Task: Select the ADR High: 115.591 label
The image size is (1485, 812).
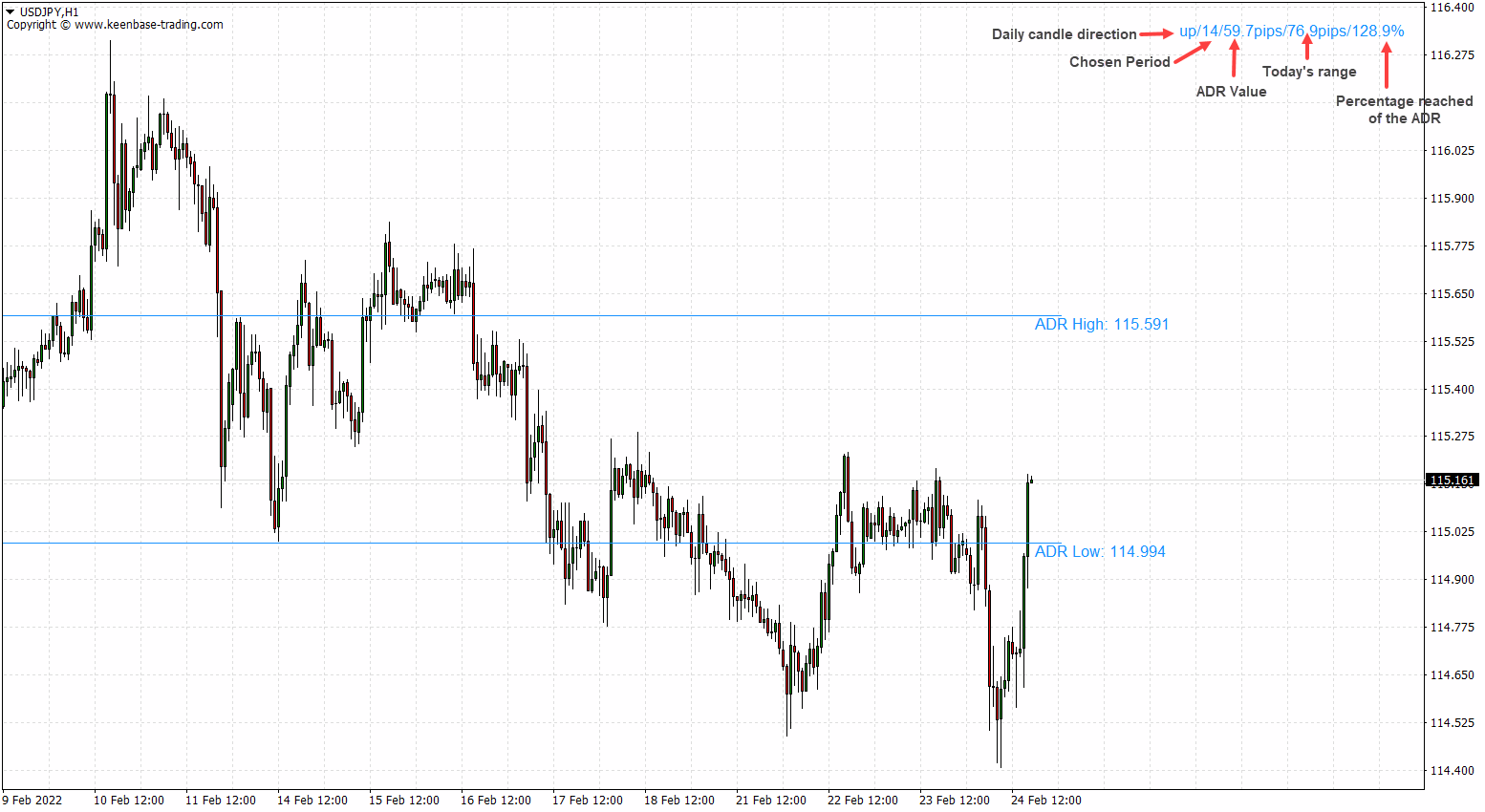Action: (x=1102, y=325)
